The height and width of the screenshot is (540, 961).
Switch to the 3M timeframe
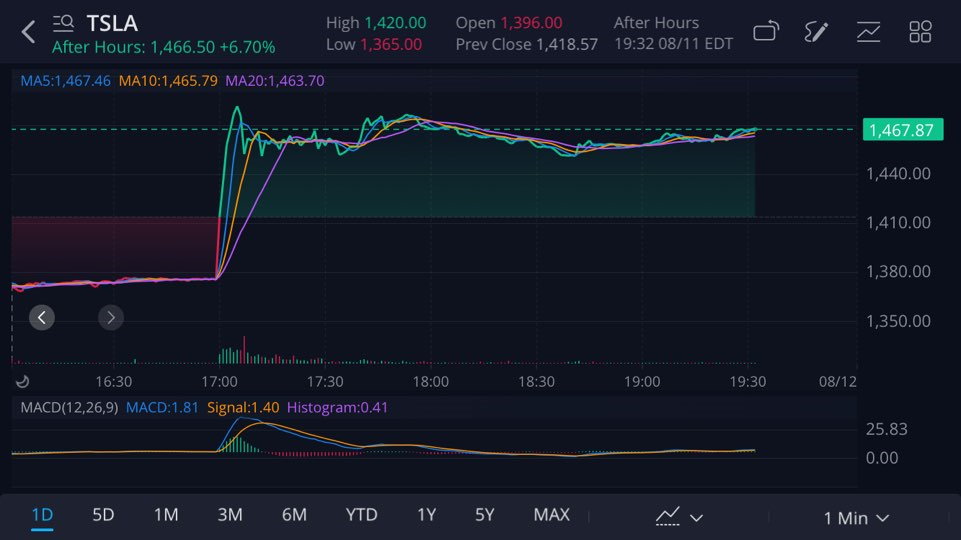click(230, 515)
